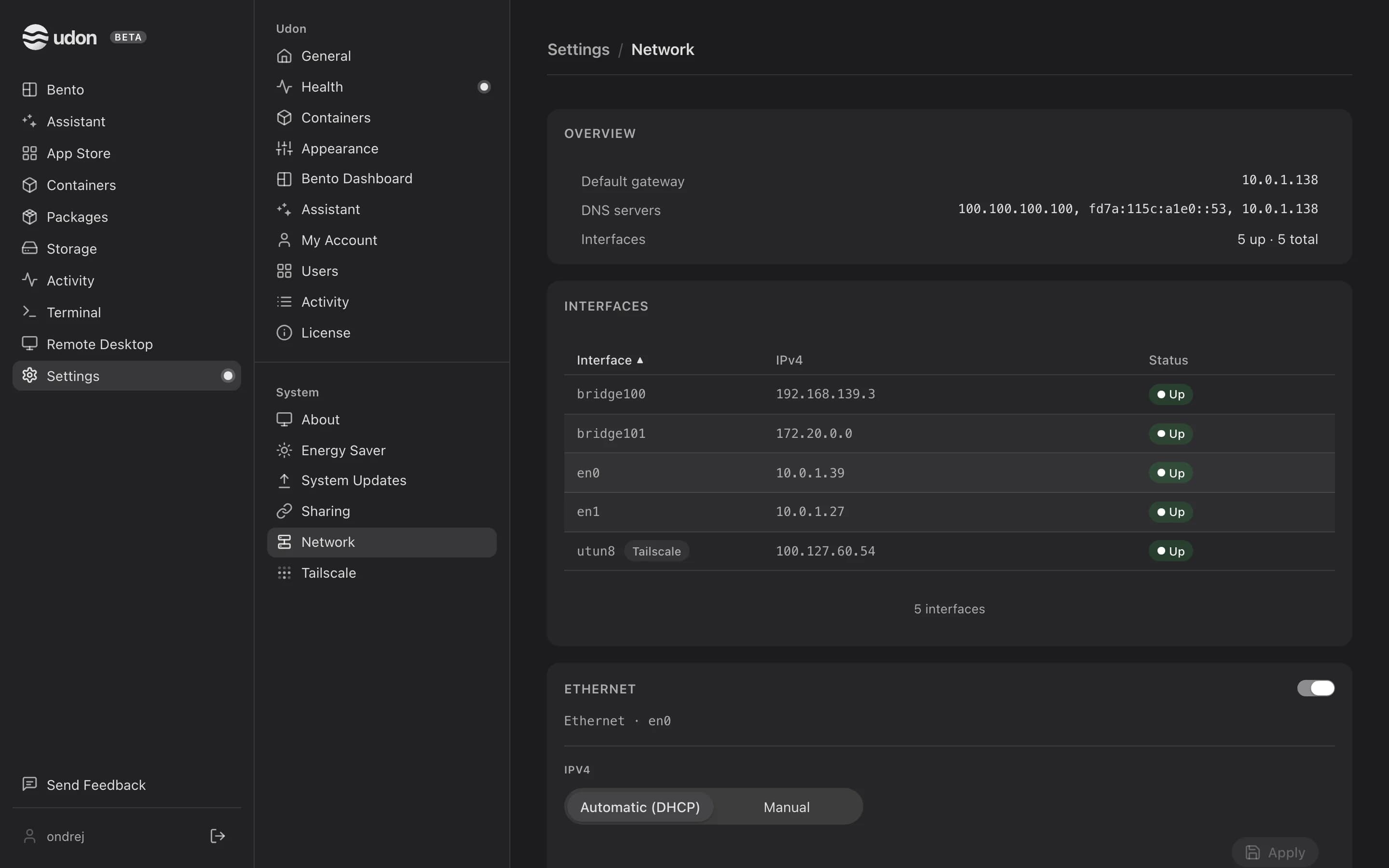
Task: Select Manual IPv4 mode
Action: click(786, 807)
